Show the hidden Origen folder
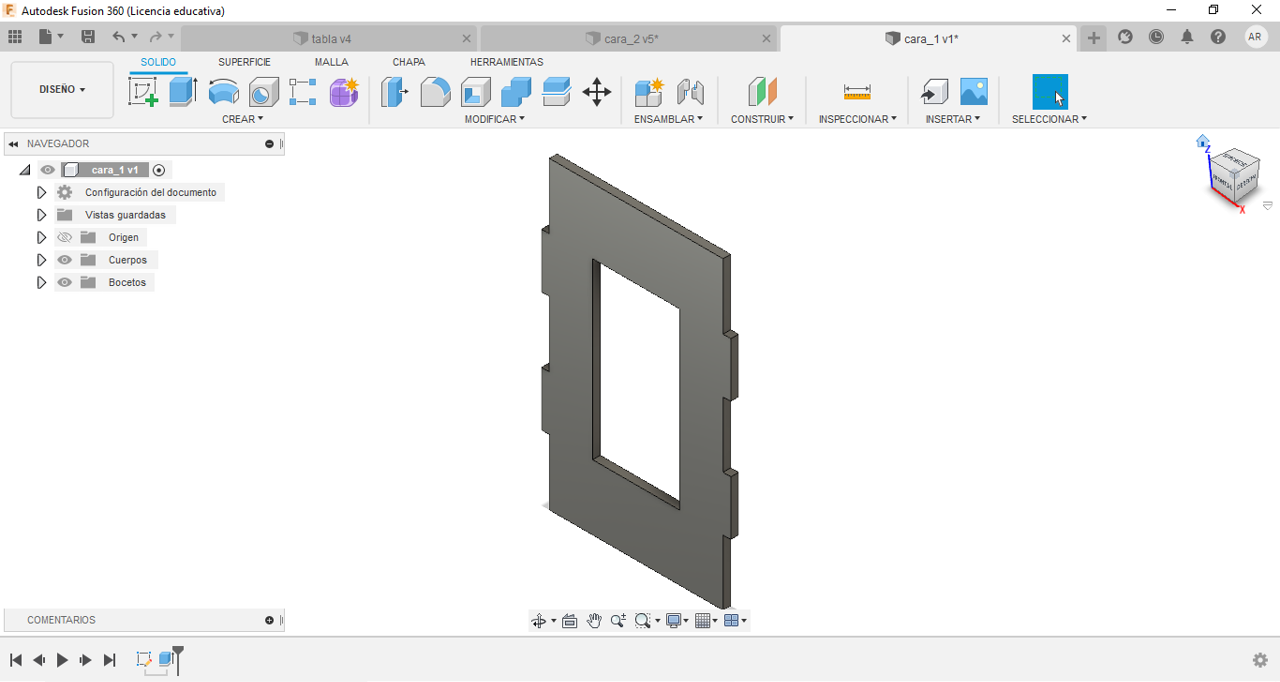 (65, 238)
